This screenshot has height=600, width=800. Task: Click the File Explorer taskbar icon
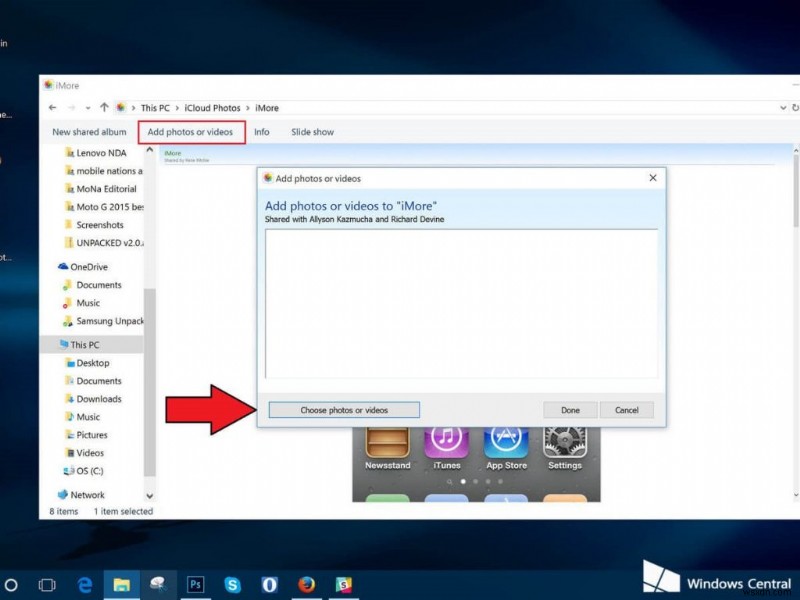click(121, 584)
